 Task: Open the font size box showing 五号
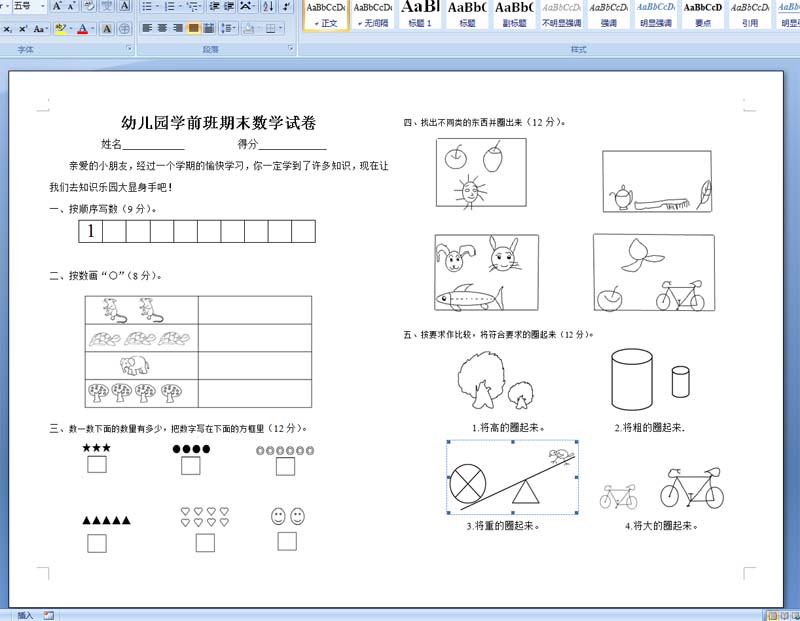[x=29, y=6]
